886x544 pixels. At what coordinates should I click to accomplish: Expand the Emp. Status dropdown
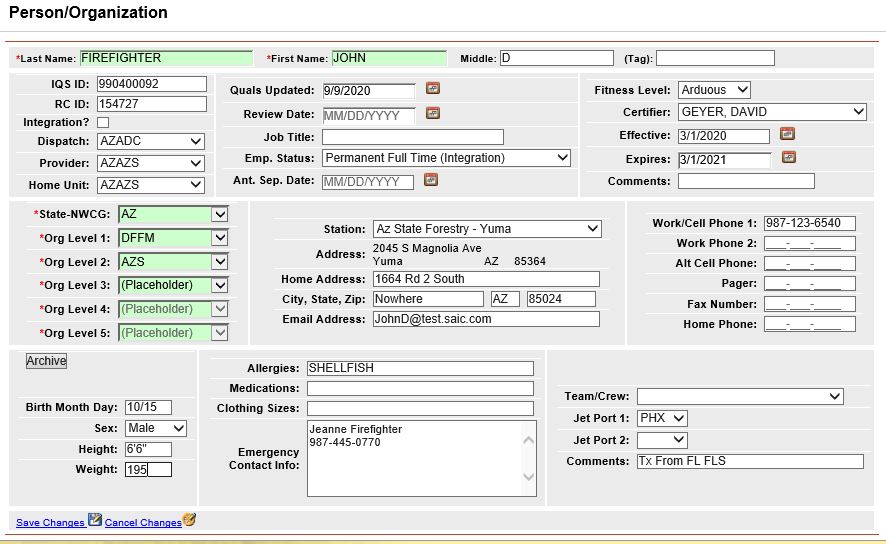tap(446, 158)
